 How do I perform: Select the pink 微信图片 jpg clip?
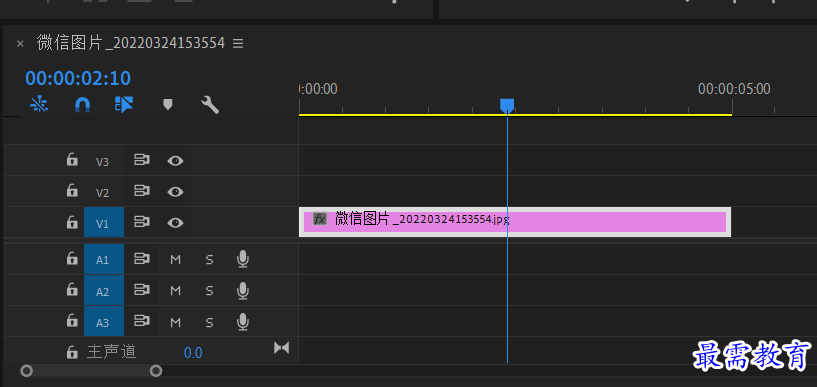pos(515,222)
